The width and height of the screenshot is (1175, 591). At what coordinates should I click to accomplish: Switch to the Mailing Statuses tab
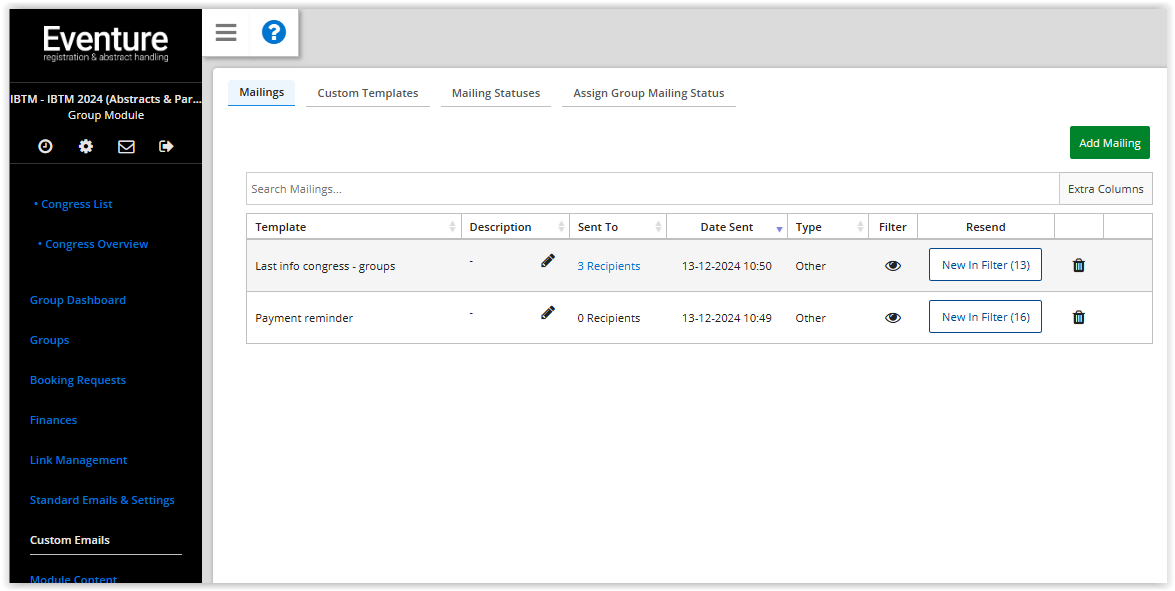tap(495, 93)
